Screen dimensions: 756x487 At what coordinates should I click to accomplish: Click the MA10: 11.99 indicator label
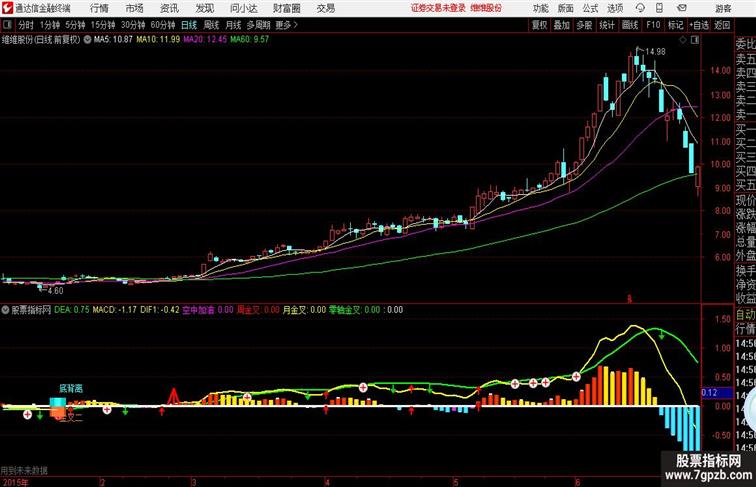click(158, 40)
